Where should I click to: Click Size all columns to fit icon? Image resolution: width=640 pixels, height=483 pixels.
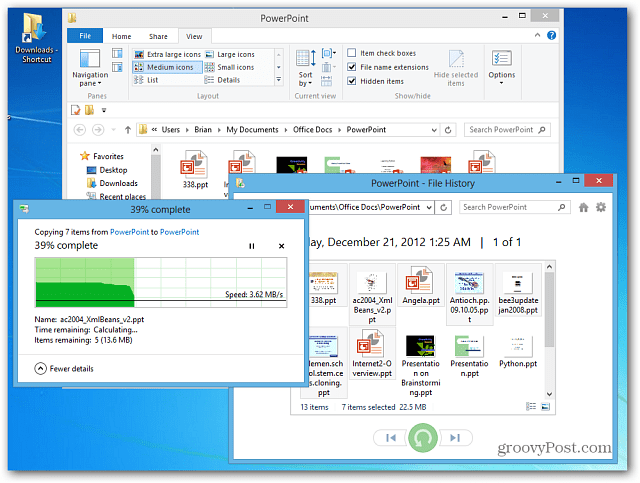(326, 80)
